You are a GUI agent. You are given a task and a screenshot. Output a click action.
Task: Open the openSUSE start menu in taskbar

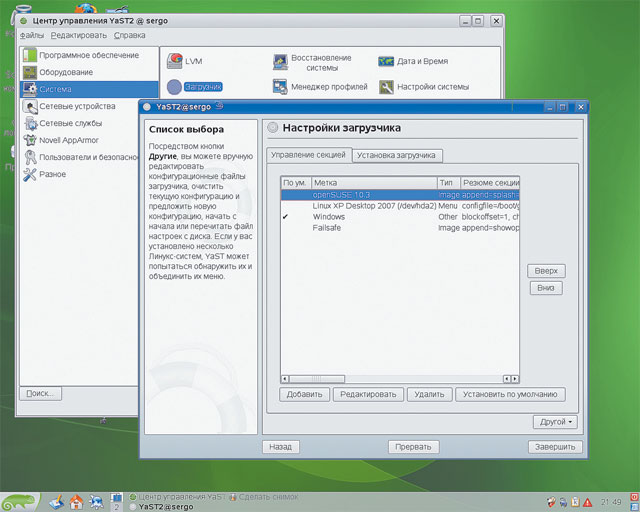point(20,502)
